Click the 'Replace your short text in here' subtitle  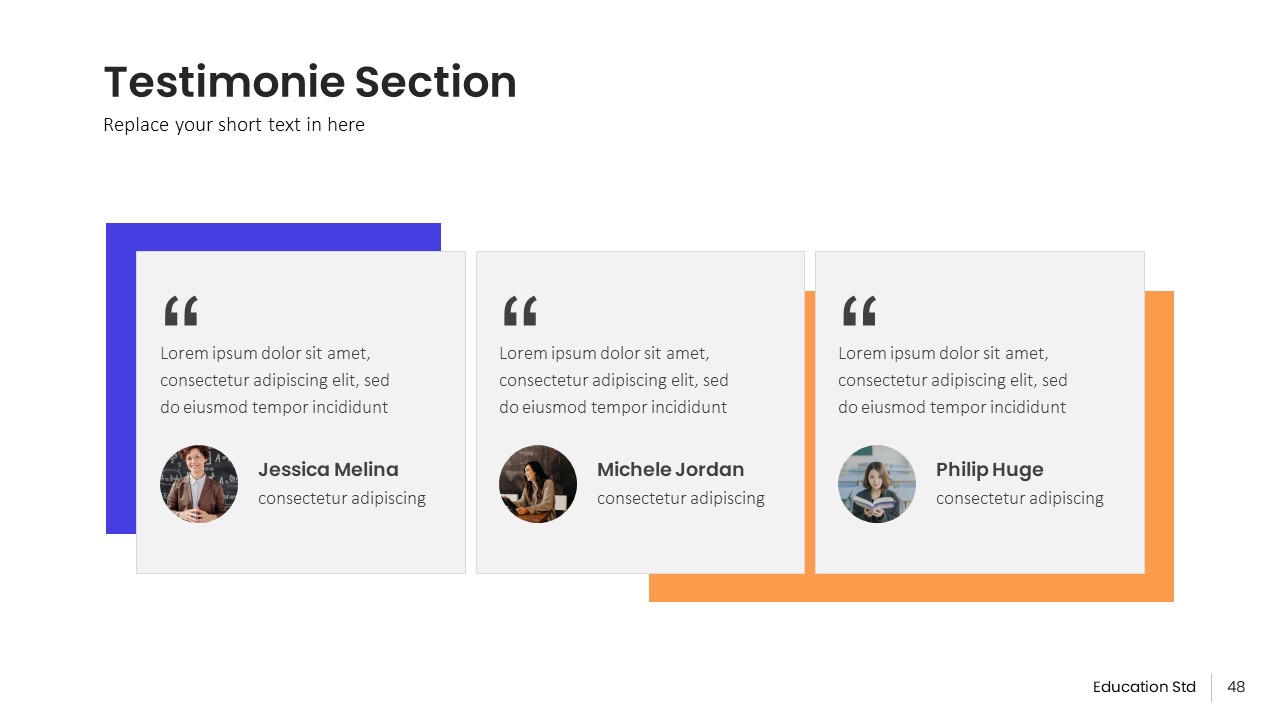tap(234, 125)
